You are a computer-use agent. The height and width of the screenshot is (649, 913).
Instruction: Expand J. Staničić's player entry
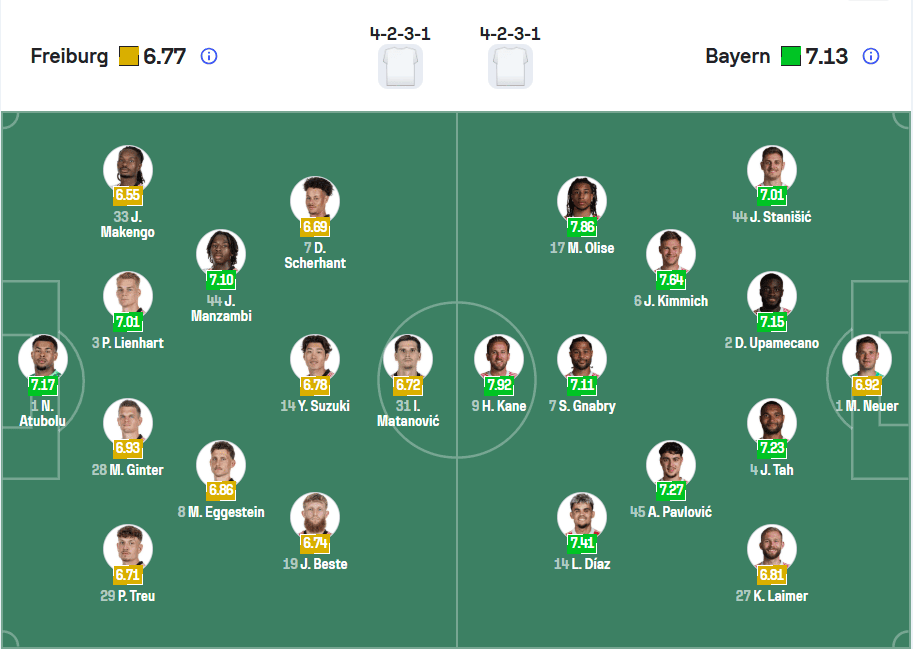point(771,170)
